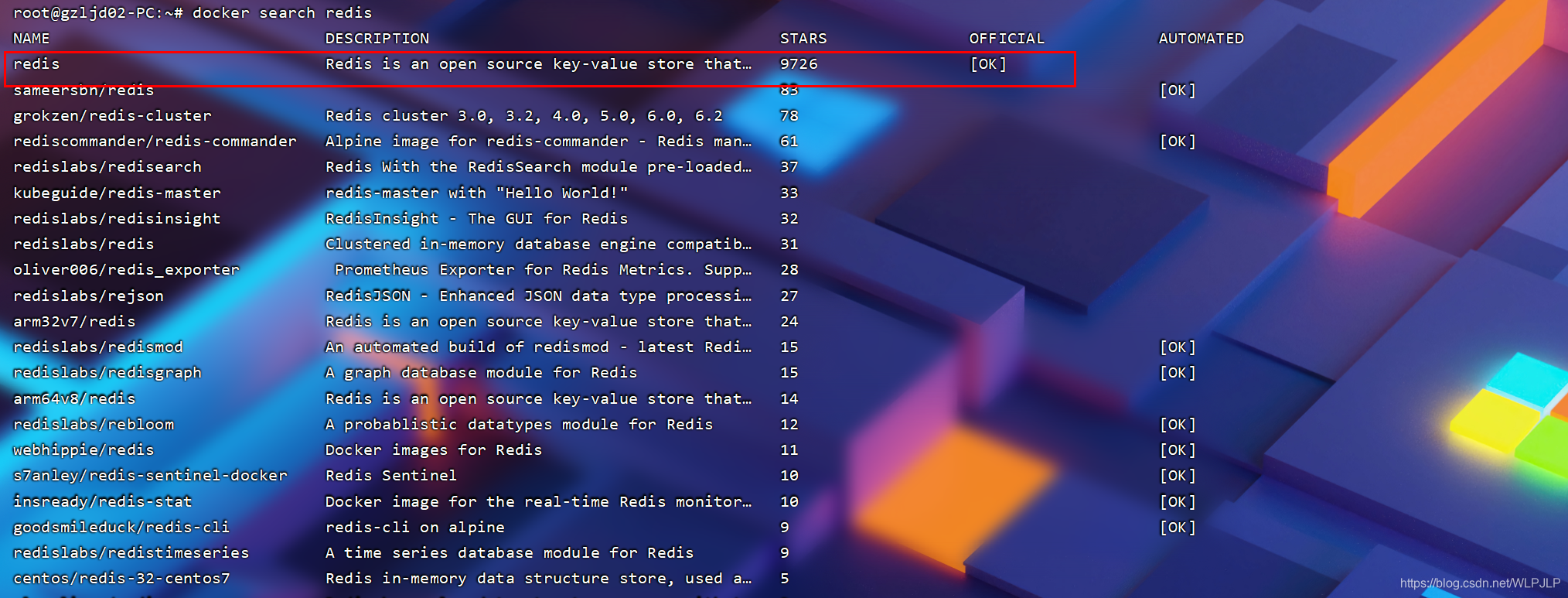Select the name 'kubeguide/redis-master'

[117, 193]
